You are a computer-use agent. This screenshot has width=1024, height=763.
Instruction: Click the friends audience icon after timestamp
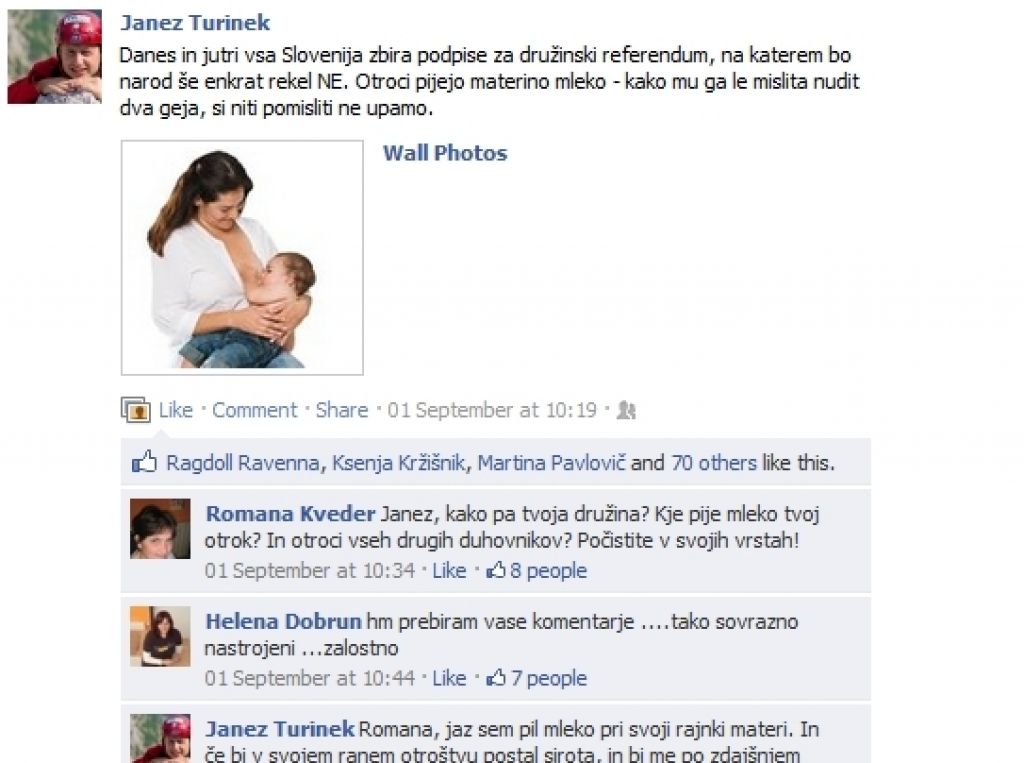(626, 410)
